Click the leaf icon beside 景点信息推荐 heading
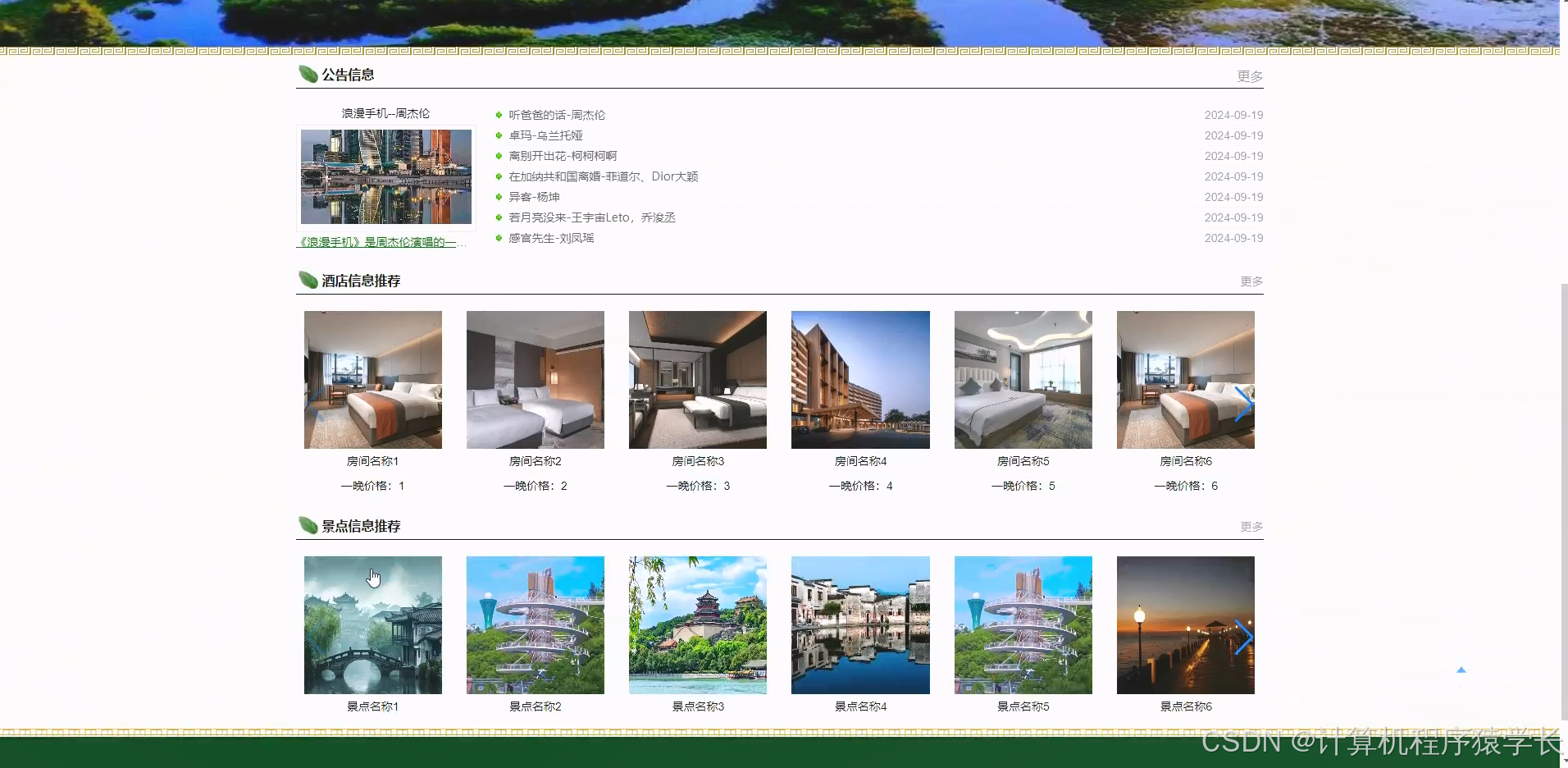Image resolution: width=1568 pixels, height=768 pixels. coord(308,525)
